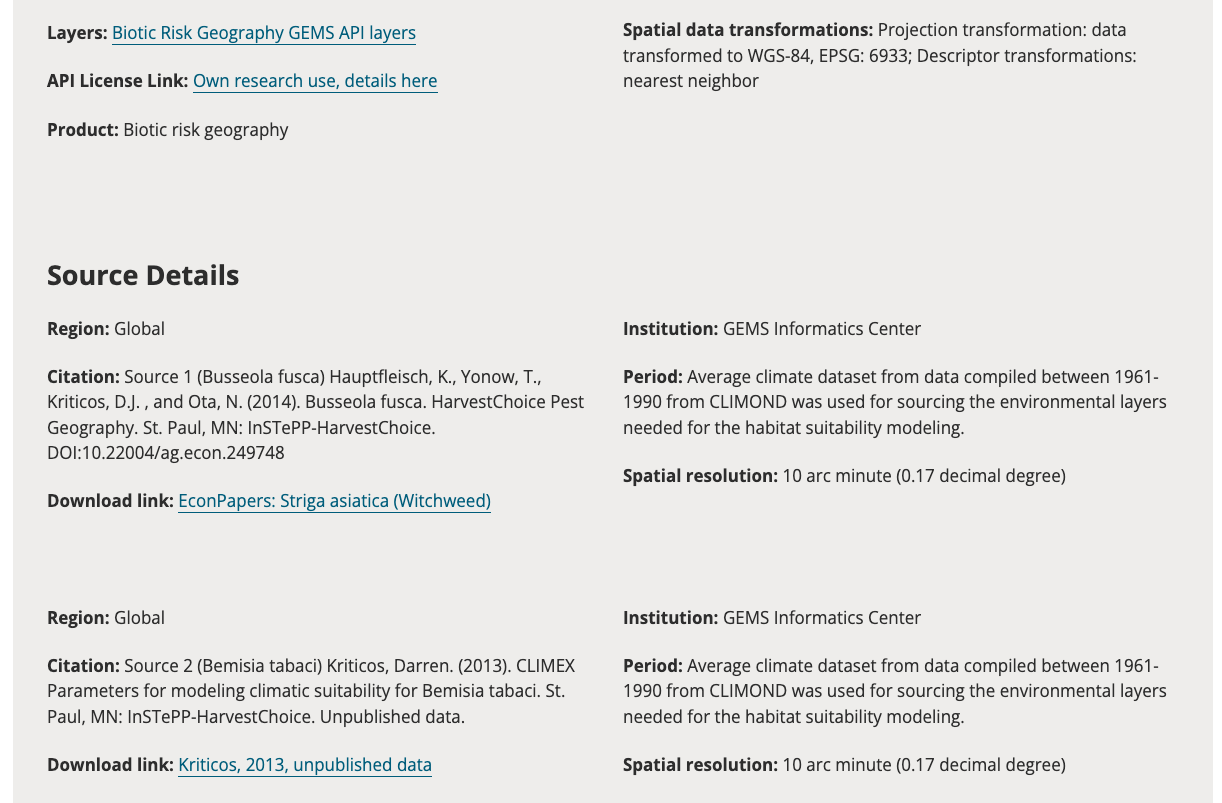Click the second 'Spatial resolution: 10 arc minute' line

pos(843,765)
